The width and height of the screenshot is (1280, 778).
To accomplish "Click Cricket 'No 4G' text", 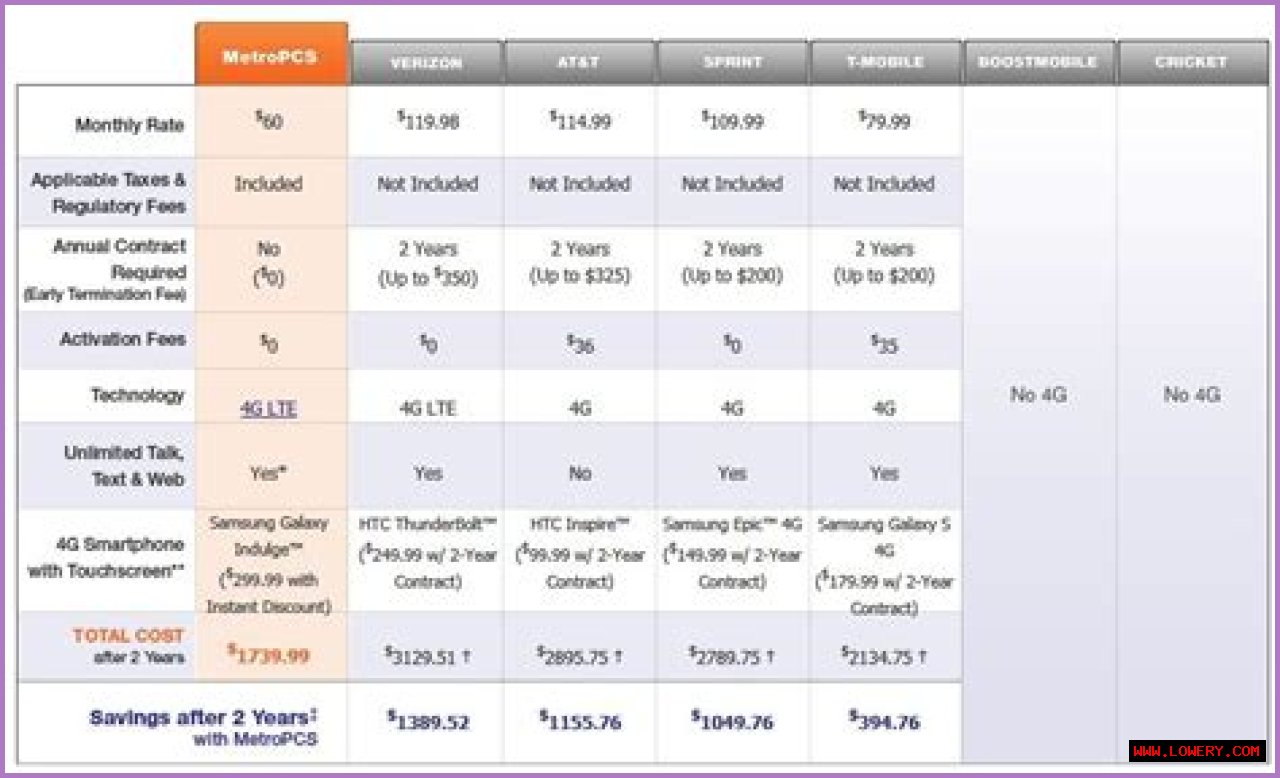I will coord(1192,395).
